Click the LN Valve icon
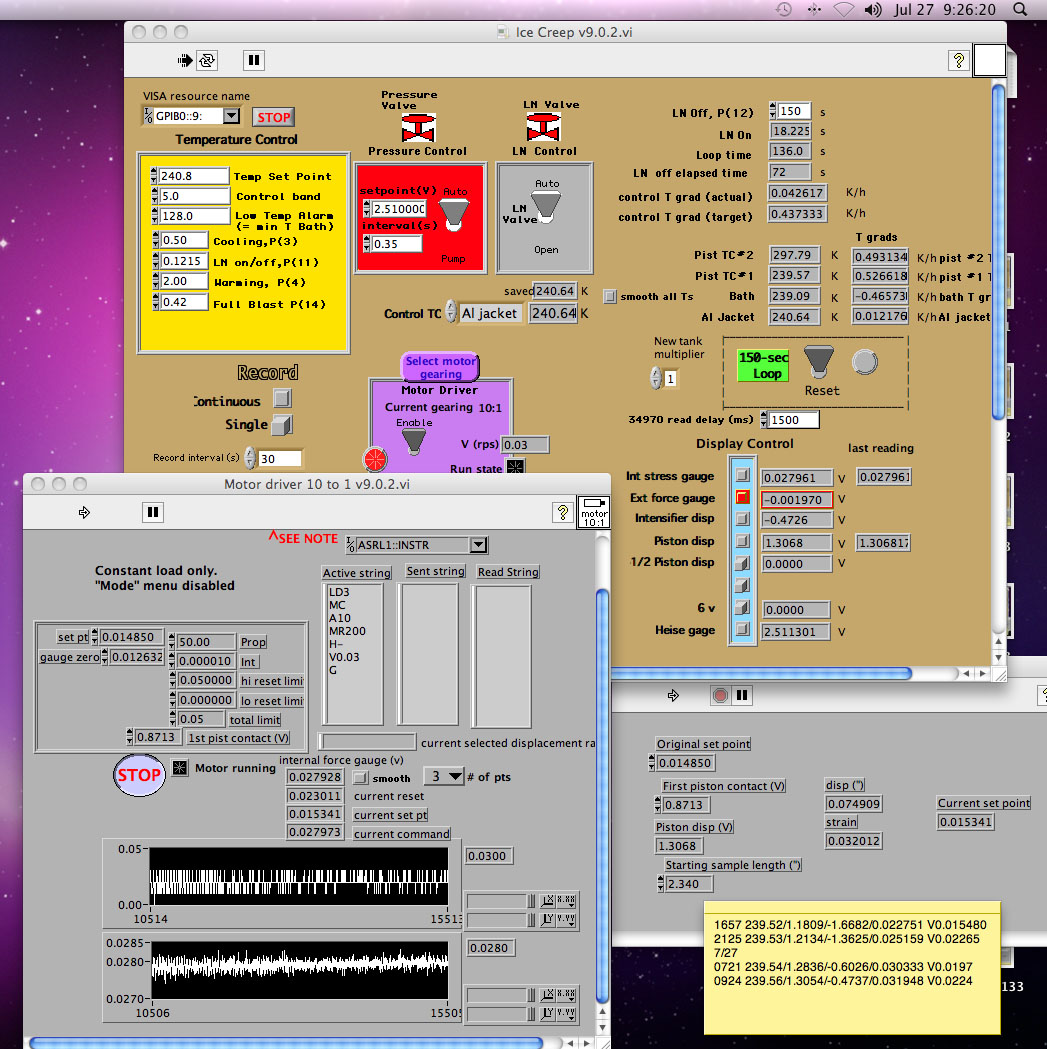The width and height of the screenshot is (1047, 1049). point(545,127)
